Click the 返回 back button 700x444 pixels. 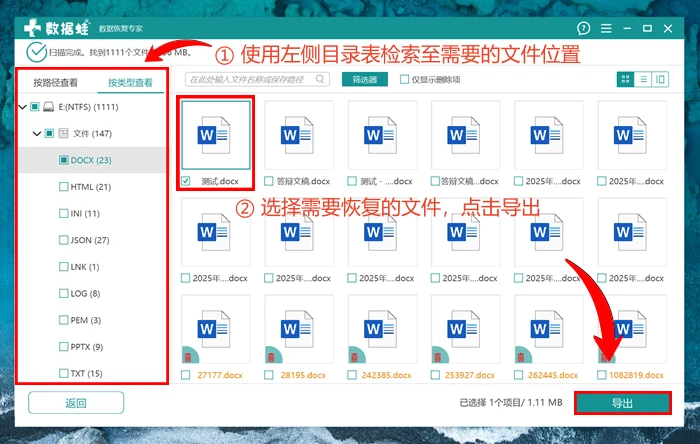click(x=76, y=402)
